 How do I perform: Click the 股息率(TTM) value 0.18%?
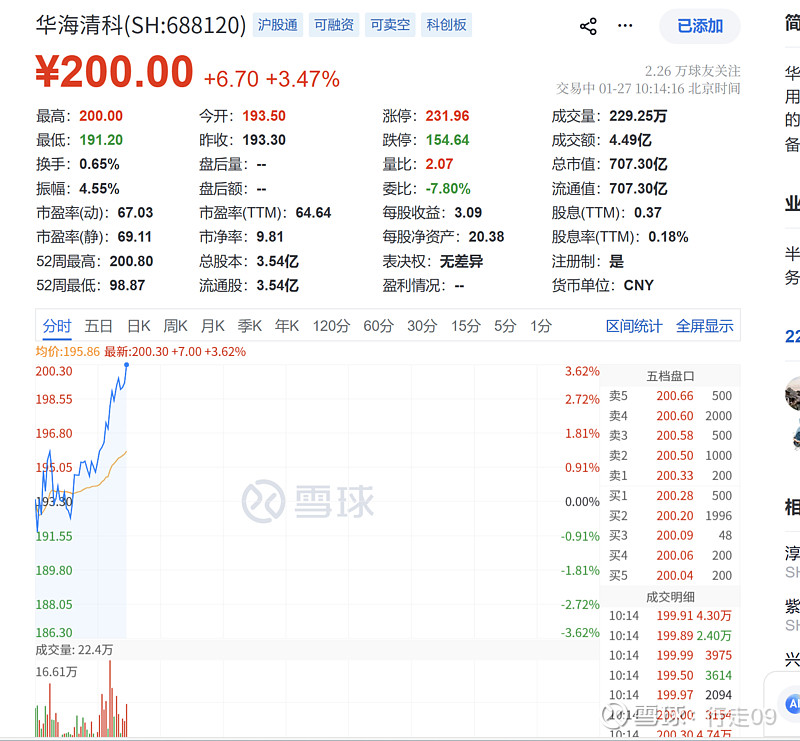click(668, 237)
